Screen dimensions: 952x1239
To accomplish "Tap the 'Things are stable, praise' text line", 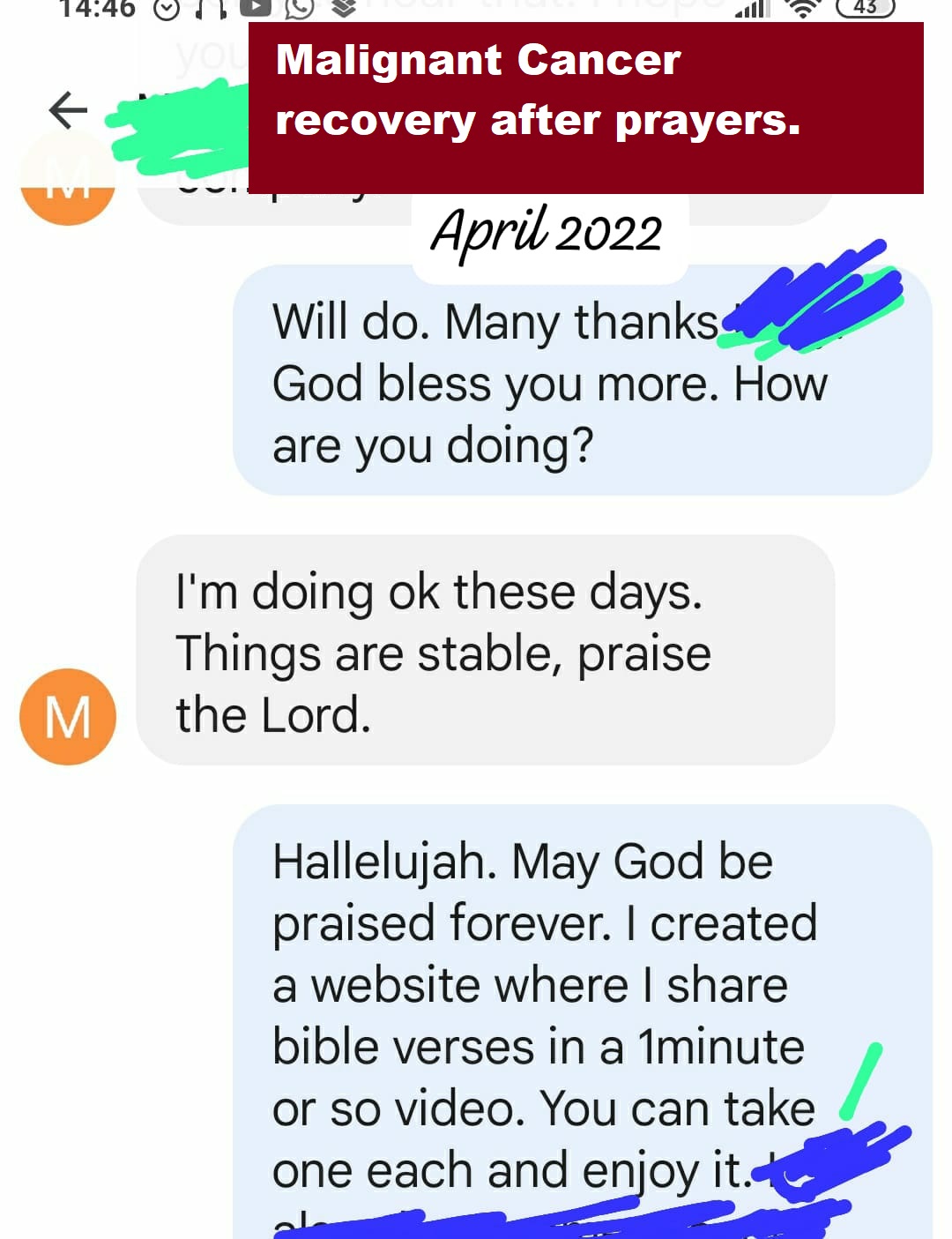I will click(443, 654).
